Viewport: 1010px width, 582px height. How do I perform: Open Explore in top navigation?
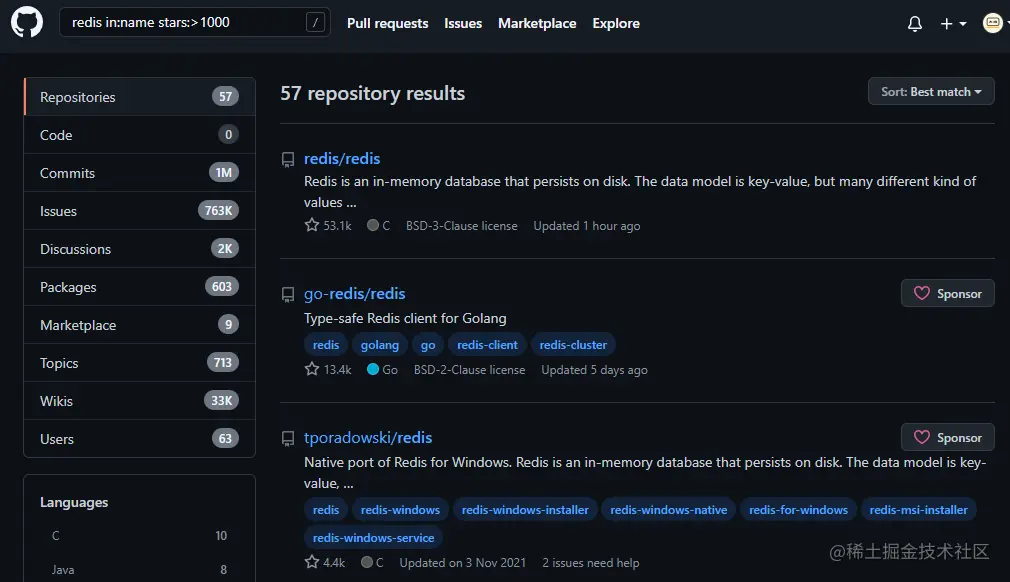coord(616,23)
